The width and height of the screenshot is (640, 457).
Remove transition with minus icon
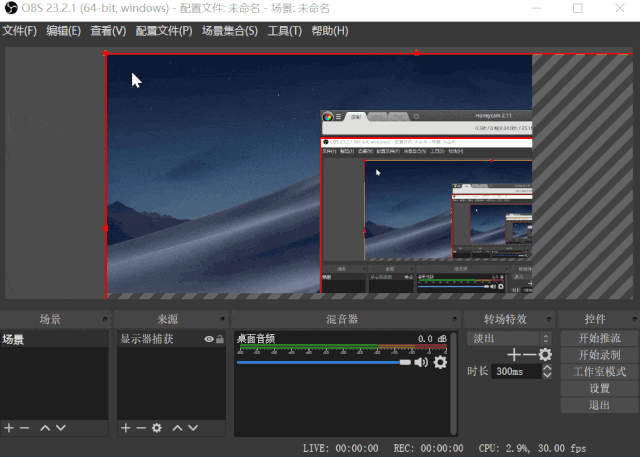(529, 355)
